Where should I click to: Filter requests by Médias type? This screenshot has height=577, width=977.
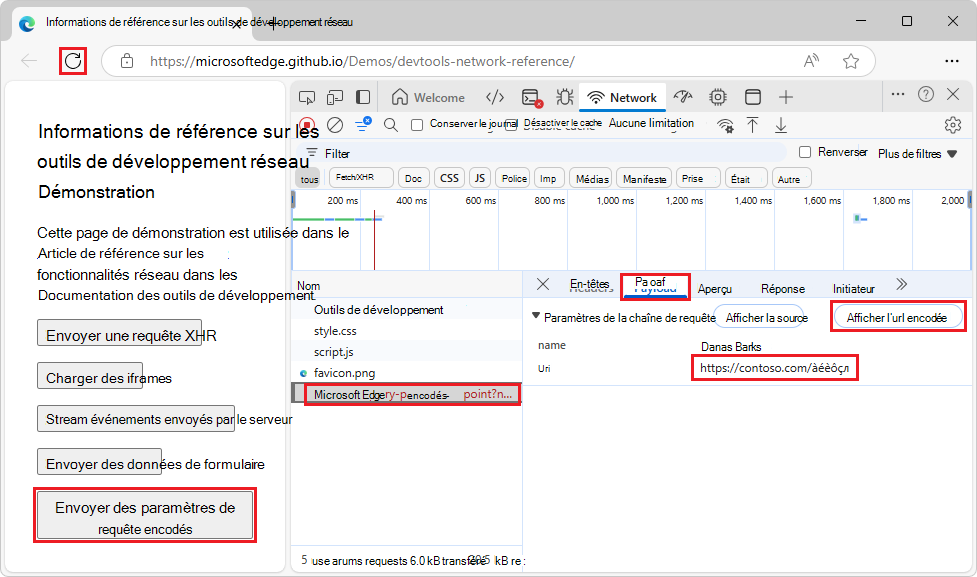pos(592,179)
